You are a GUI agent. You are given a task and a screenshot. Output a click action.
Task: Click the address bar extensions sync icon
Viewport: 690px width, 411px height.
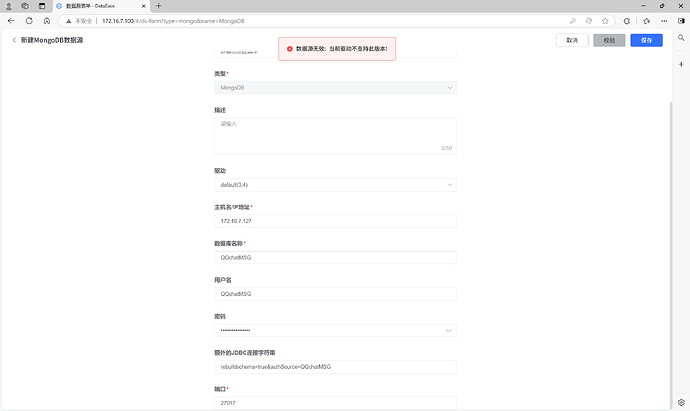tap(589, 21)
